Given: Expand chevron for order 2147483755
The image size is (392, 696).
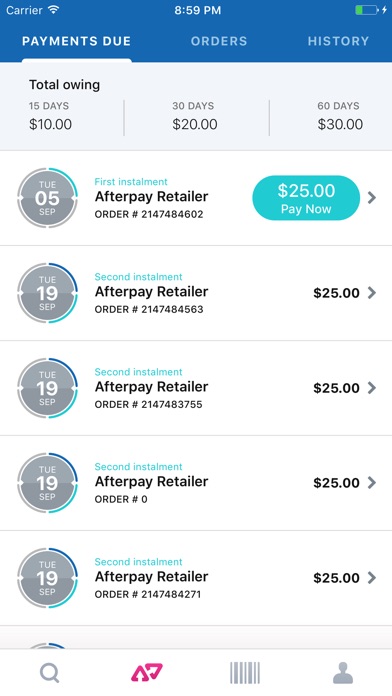Looking at the screenshot, I should coord(372,388).
